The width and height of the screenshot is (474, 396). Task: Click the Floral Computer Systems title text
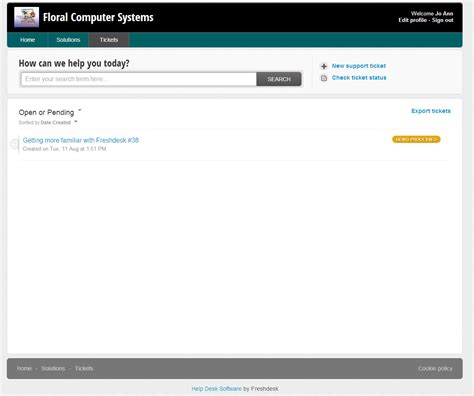pos(98,17)
